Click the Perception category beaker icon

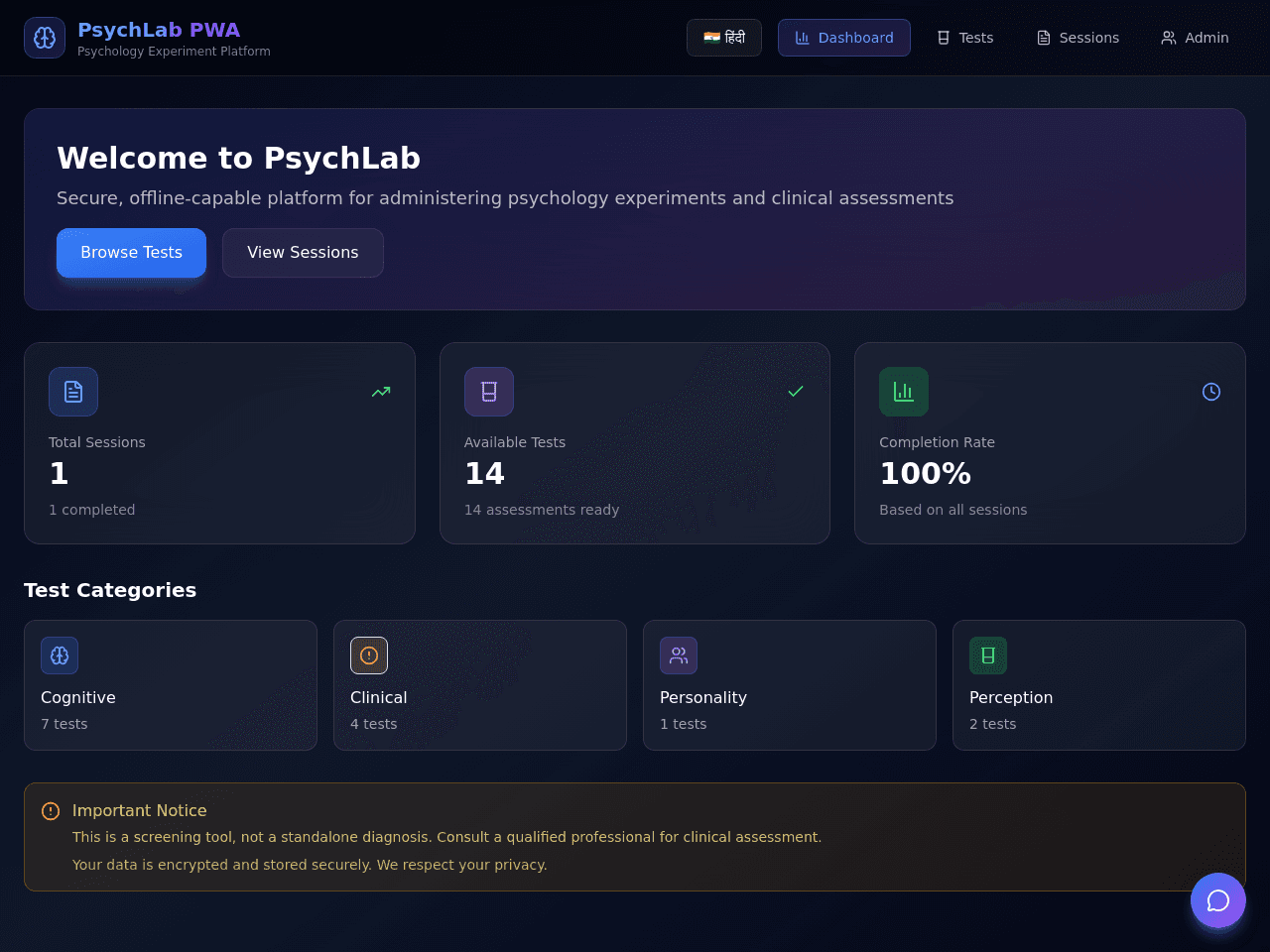click(988, 655)
